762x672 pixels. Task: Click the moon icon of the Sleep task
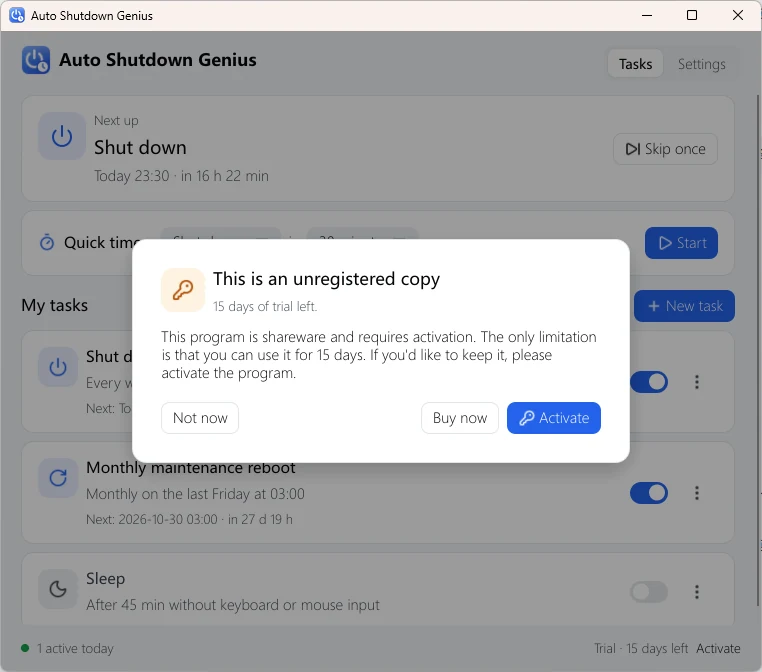tap(58, 589)
